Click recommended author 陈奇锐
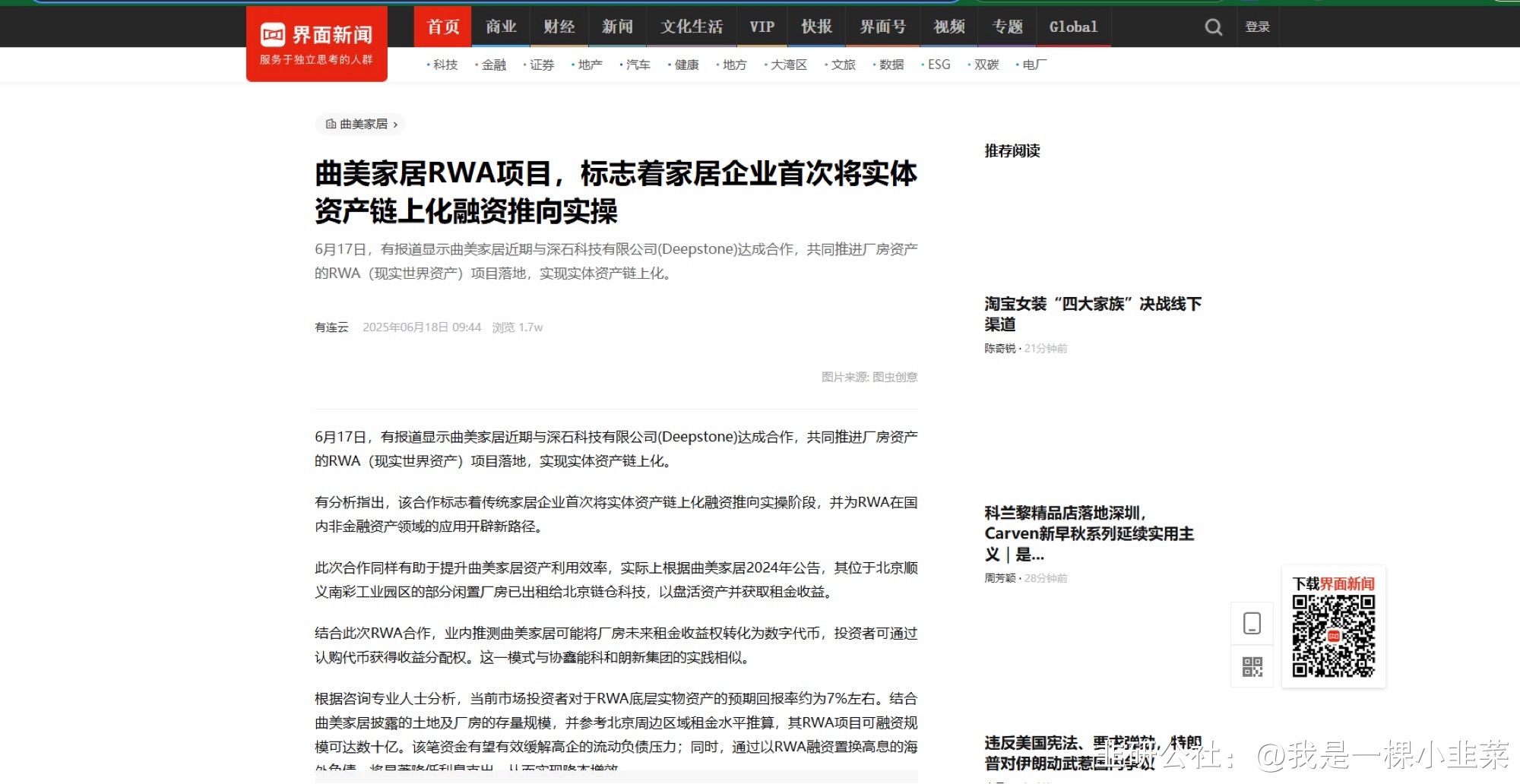The image size is (1520, 784). pyautogui.click(x=999, y=348)
